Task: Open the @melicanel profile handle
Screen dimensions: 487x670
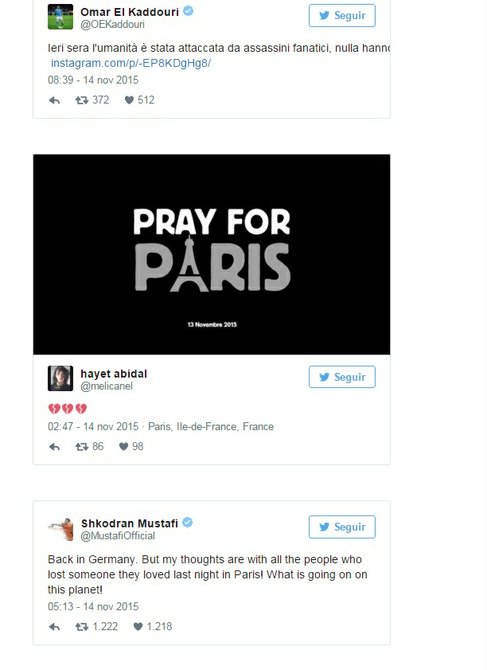Action: (x=106, y=386)
